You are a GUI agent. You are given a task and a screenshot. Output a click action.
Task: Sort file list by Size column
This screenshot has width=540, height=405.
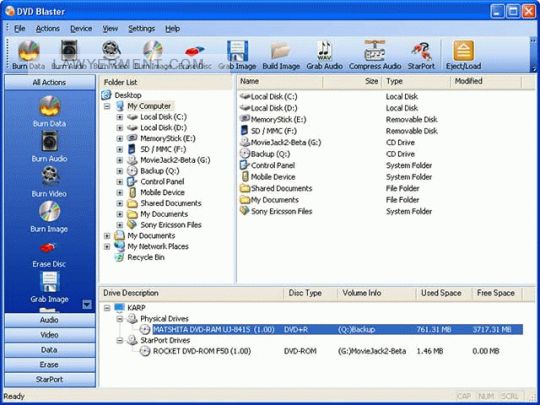(352, 82)
